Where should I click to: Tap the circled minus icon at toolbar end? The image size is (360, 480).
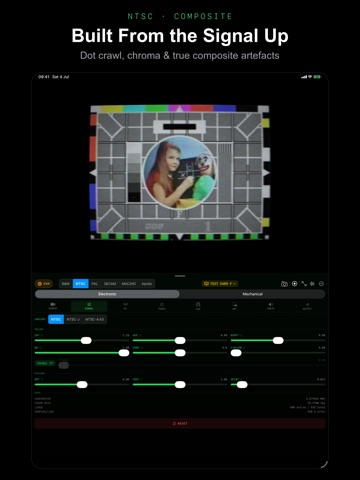321,284
